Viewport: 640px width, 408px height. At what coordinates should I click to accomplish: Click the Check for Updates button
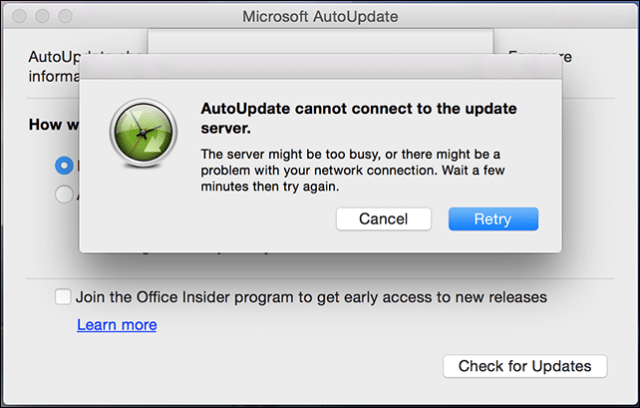click(x=525, y=366)
